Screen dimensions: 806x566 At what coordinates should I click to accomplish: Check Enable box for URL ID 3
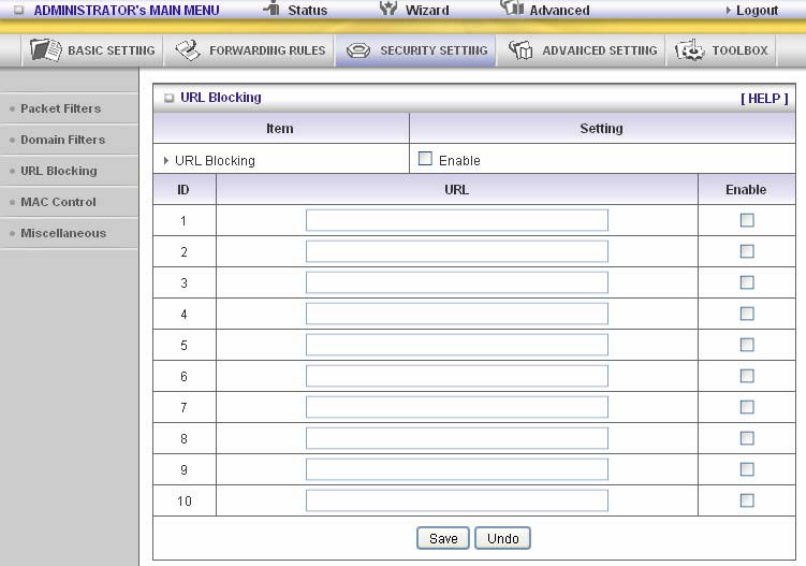tap(747, 282)
